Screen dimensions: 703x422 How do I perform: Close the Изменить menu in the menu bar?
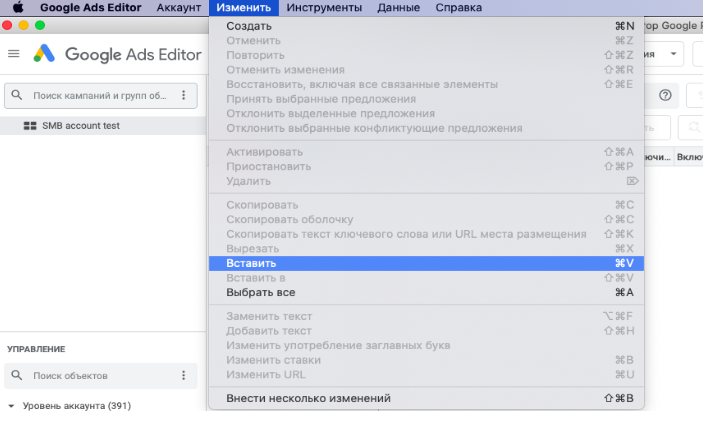tap(243, 8)
